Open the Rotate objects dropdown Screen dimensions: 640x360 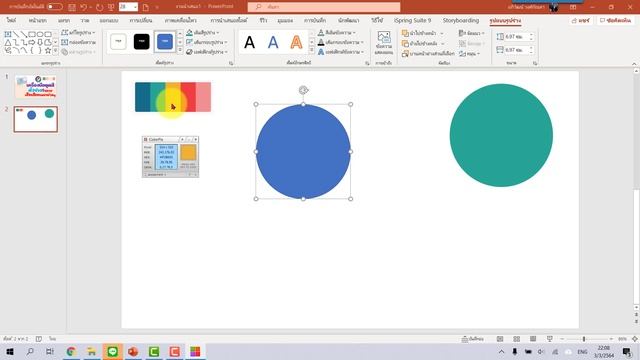click(469, 53)
